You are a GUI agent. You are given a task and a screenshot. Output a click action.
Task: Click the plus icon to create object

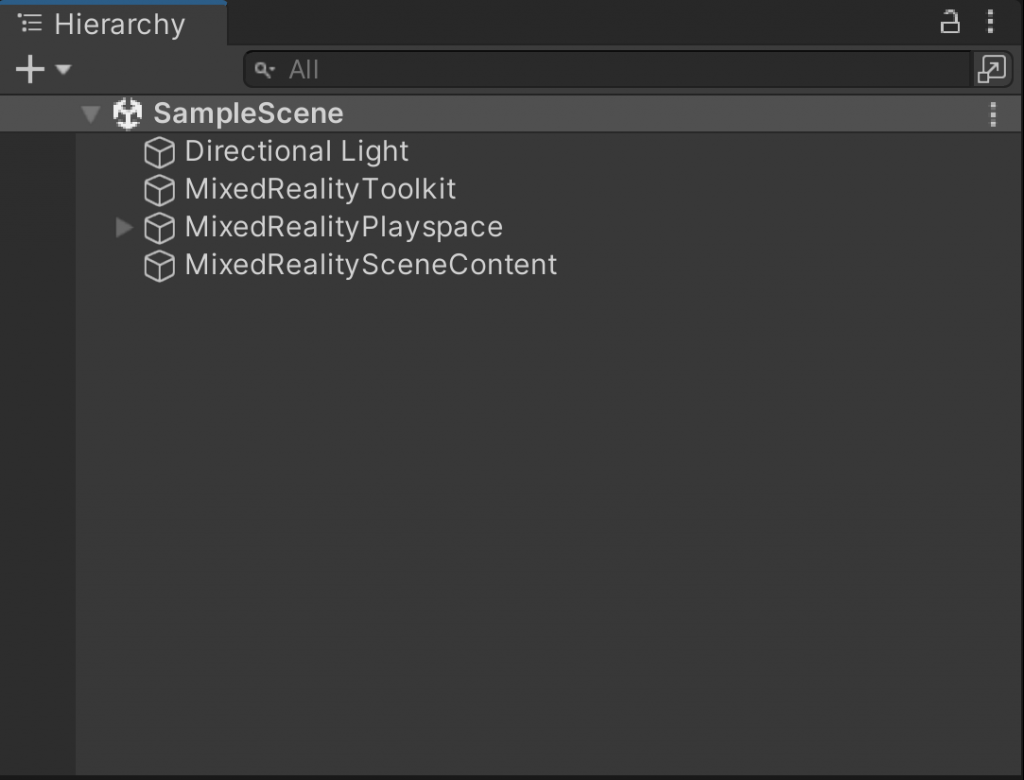[x=30, y=69]
